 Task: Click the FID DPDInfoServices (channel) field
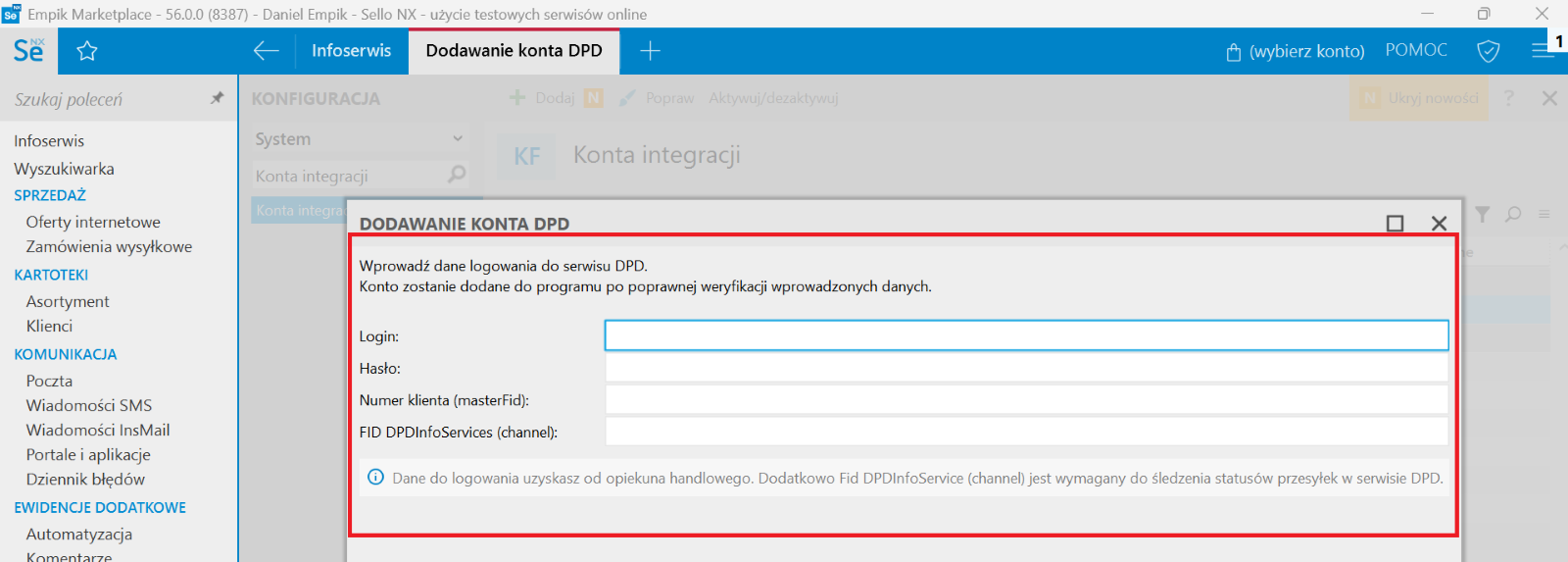click(1026, 432)
